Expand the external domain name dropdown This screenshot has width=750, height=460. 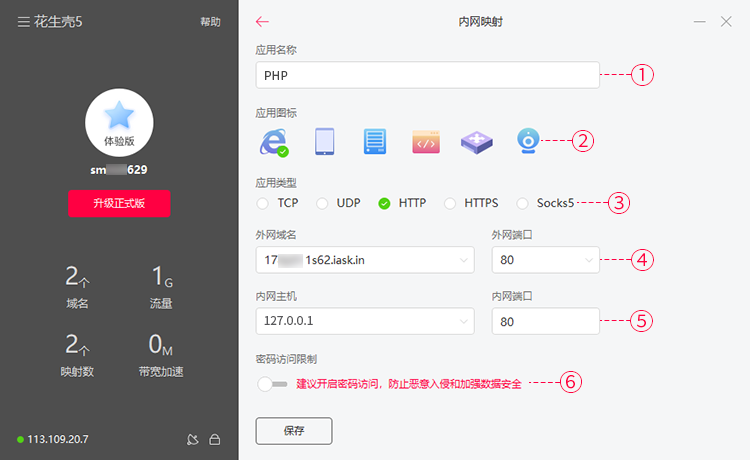pos(365,260)
